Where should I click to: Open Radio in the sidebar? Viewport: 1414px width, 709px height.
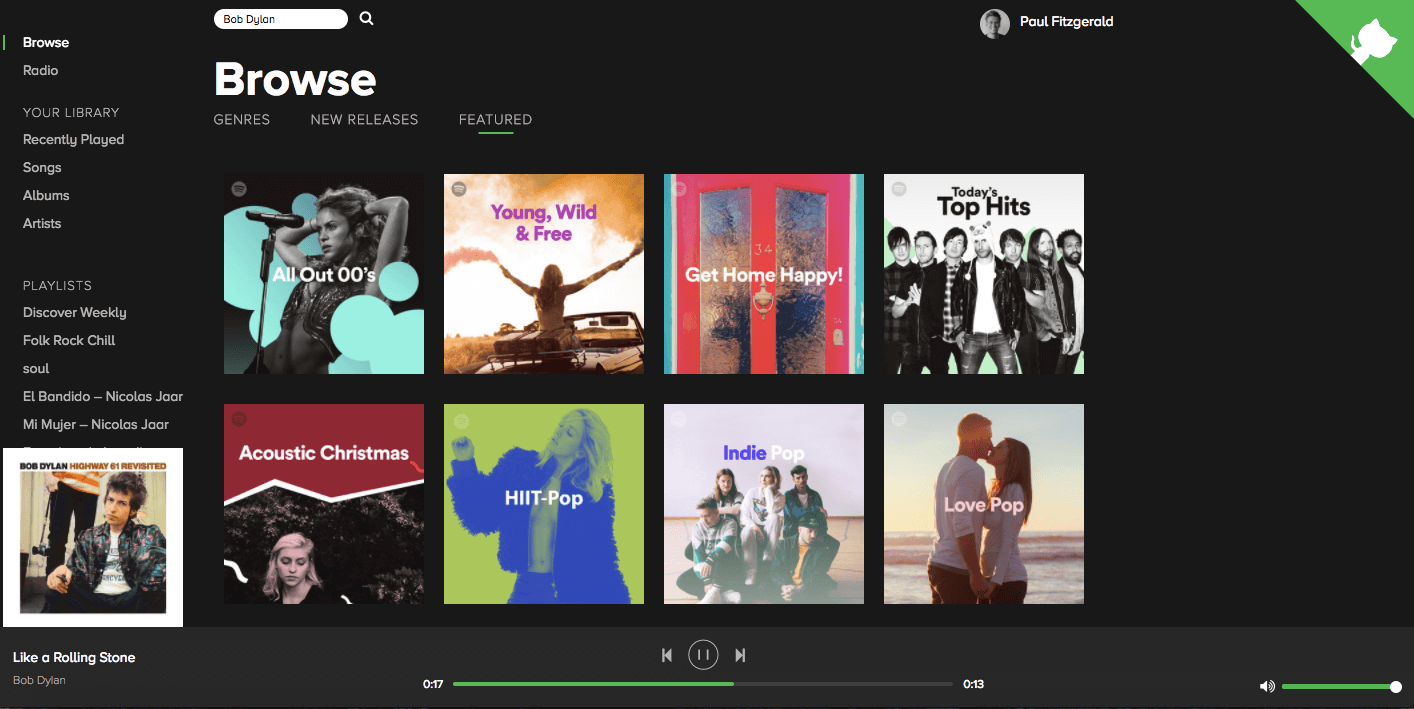(x=41, y=70)
